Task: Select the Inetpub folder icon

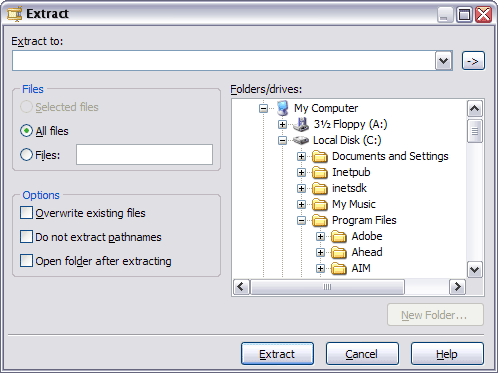Action: pos(320,172)
